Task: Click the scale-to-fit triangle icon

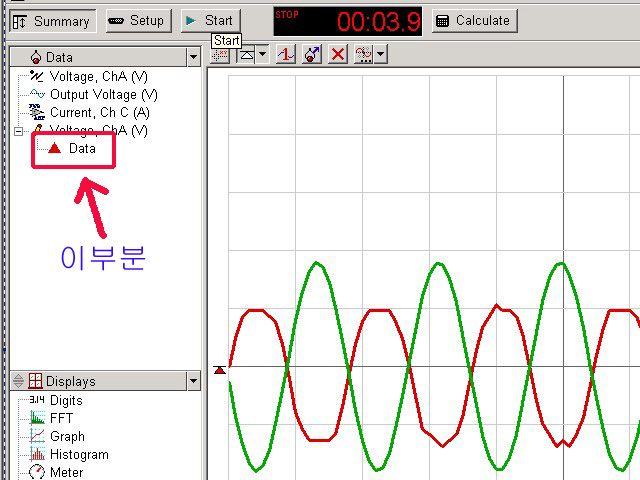Action: pos(245,55)
